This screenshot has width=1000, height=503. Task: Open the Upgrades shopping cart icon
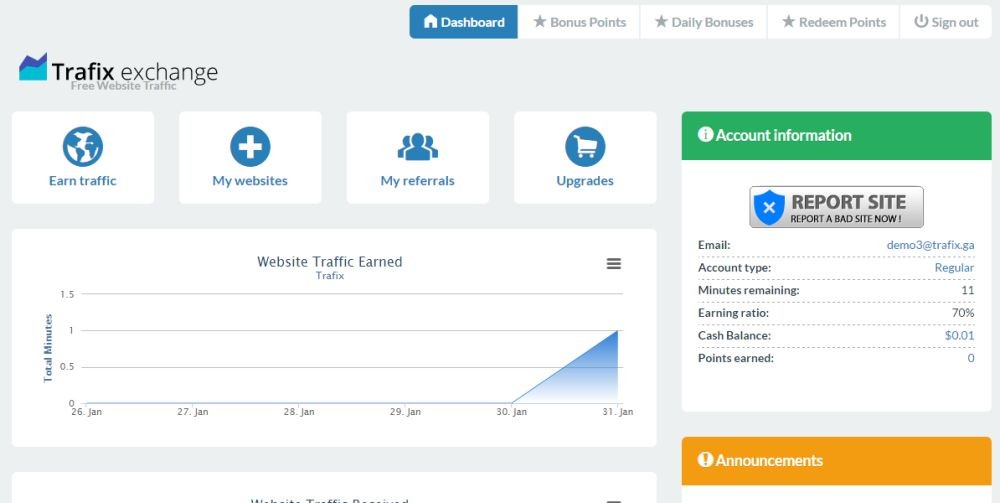coord(585,147)
